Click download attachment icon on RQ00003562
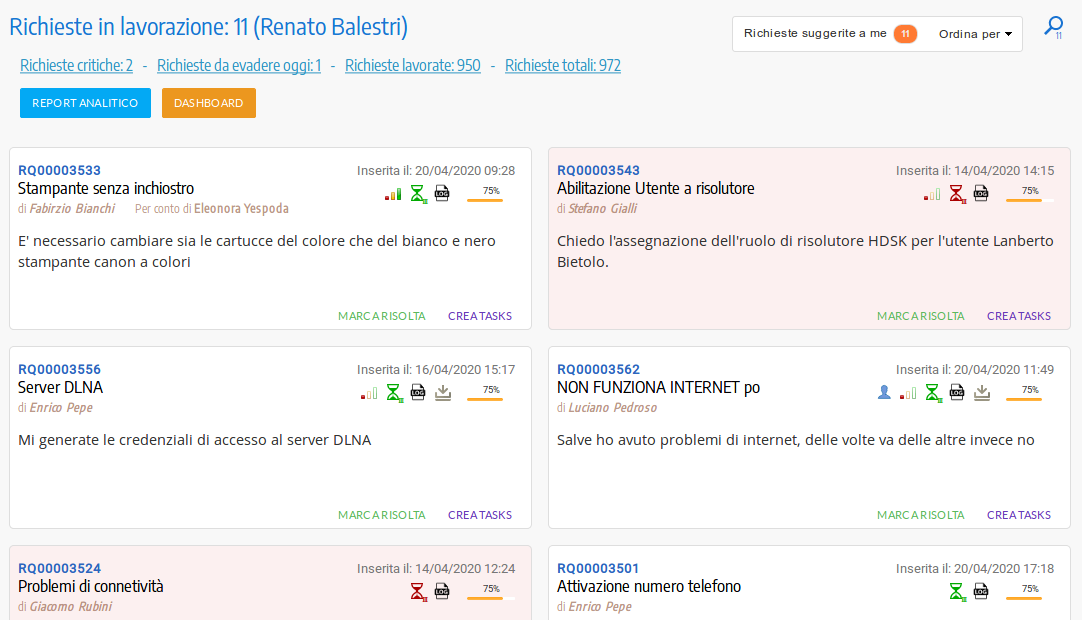The width and height of the screenshot is (1082, 620). click(x=982, y=393)
